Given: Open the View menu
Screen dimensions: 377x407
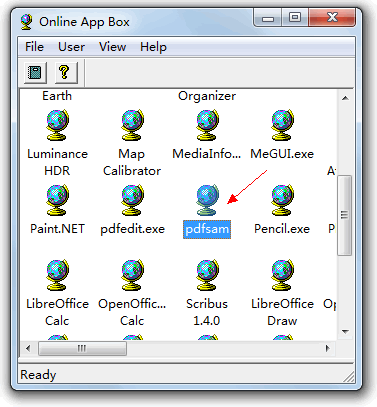Looking at the screenshot, I should click(112, 47).
